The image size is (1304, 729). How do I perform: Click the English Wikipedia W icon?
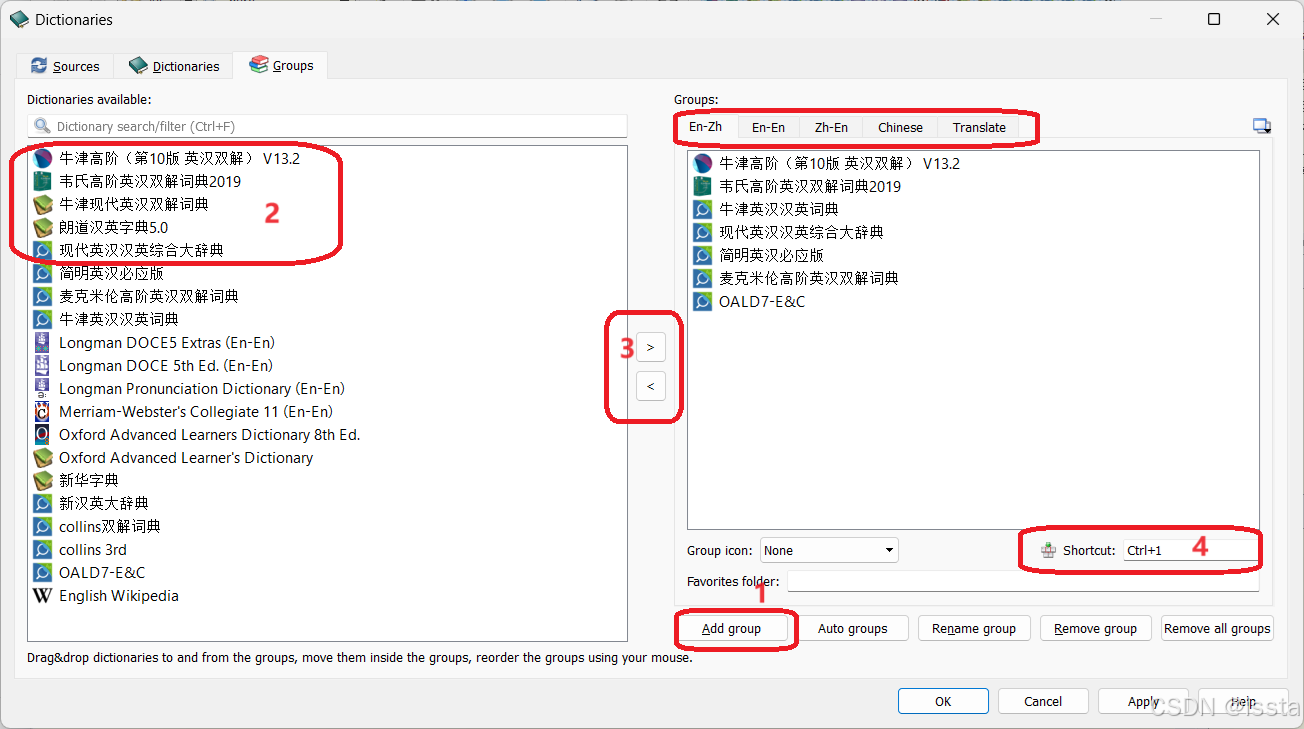click(42, 595)
